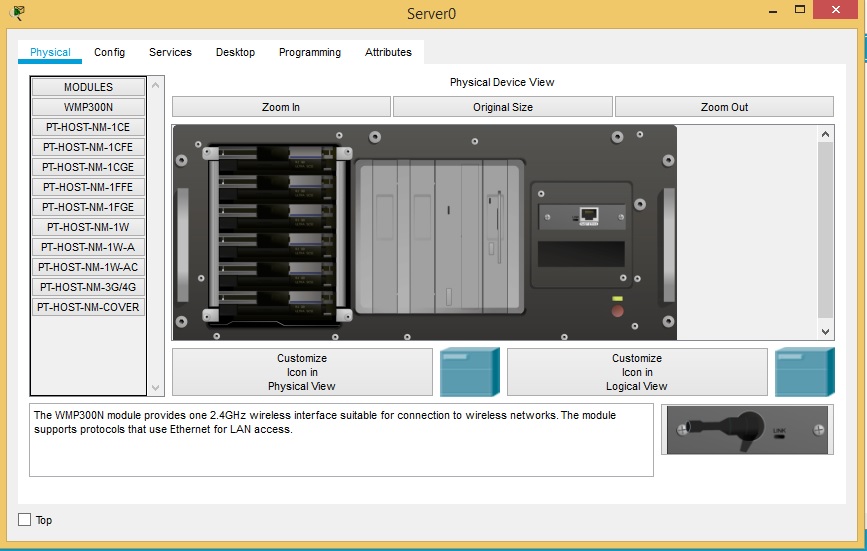867x551 pixels.
Task: Click the blue physical view icon preview
Action: (469, 372)
